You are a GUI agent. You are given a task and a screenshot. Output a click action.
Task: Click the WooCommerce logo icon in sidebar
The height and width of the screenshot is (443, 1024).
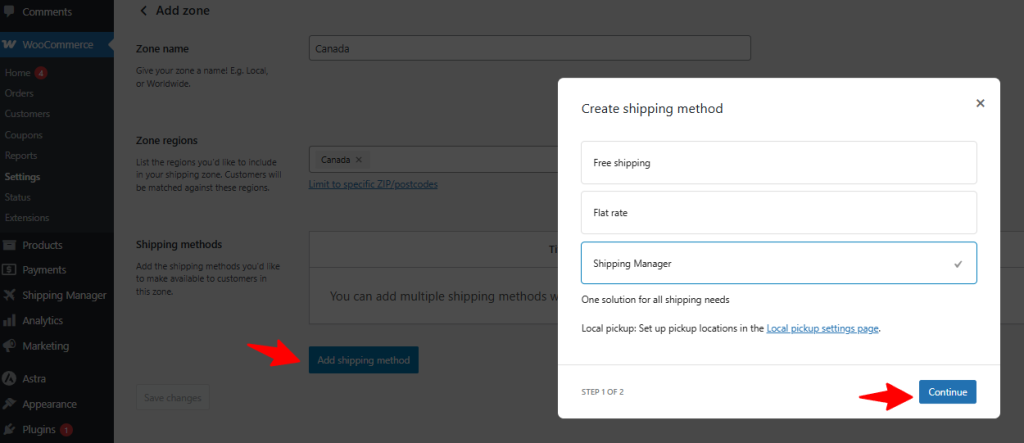point(9,45)
